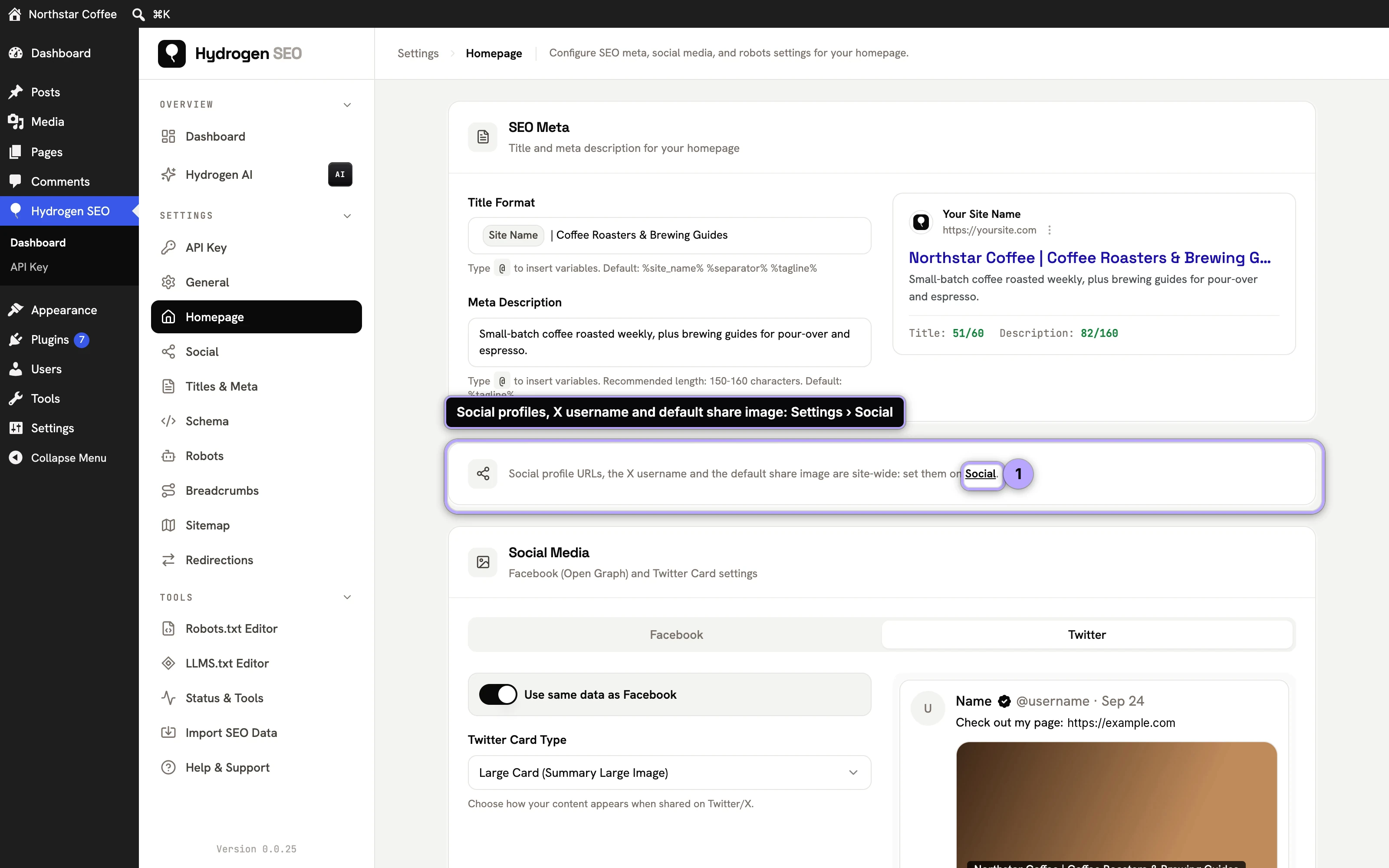Image resolution: width=1389 pixels, height=868 pixels.
Task: Click Settings in the breadcrumb
Action: pos(418,53)
